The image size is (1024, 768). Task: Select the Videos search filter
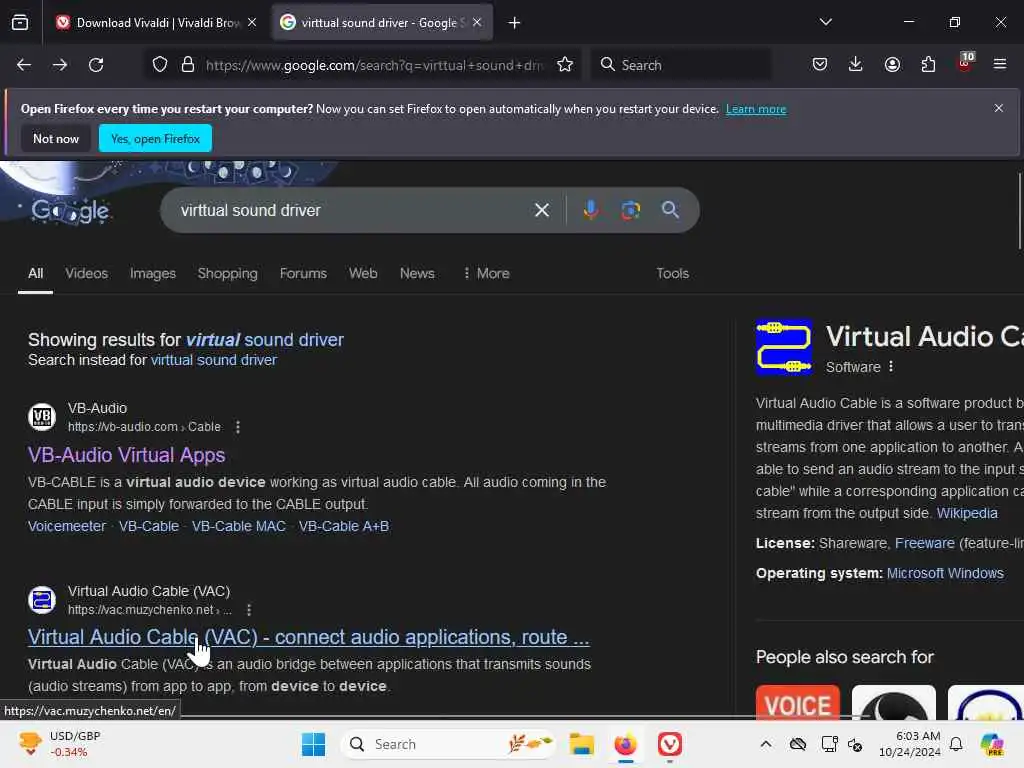87,274
